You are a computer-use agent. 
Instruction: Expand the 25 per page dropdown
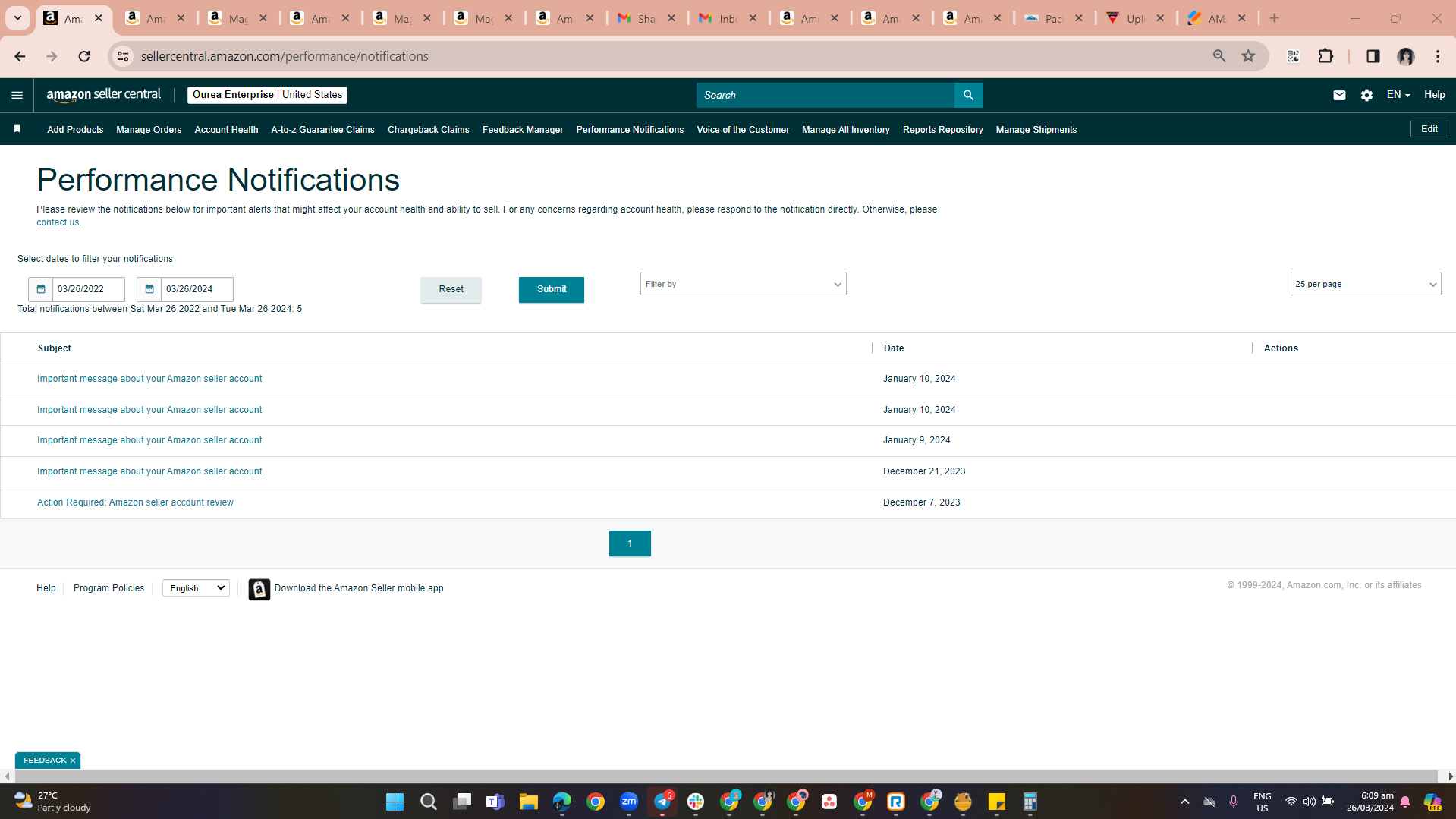coord(1365,284)
